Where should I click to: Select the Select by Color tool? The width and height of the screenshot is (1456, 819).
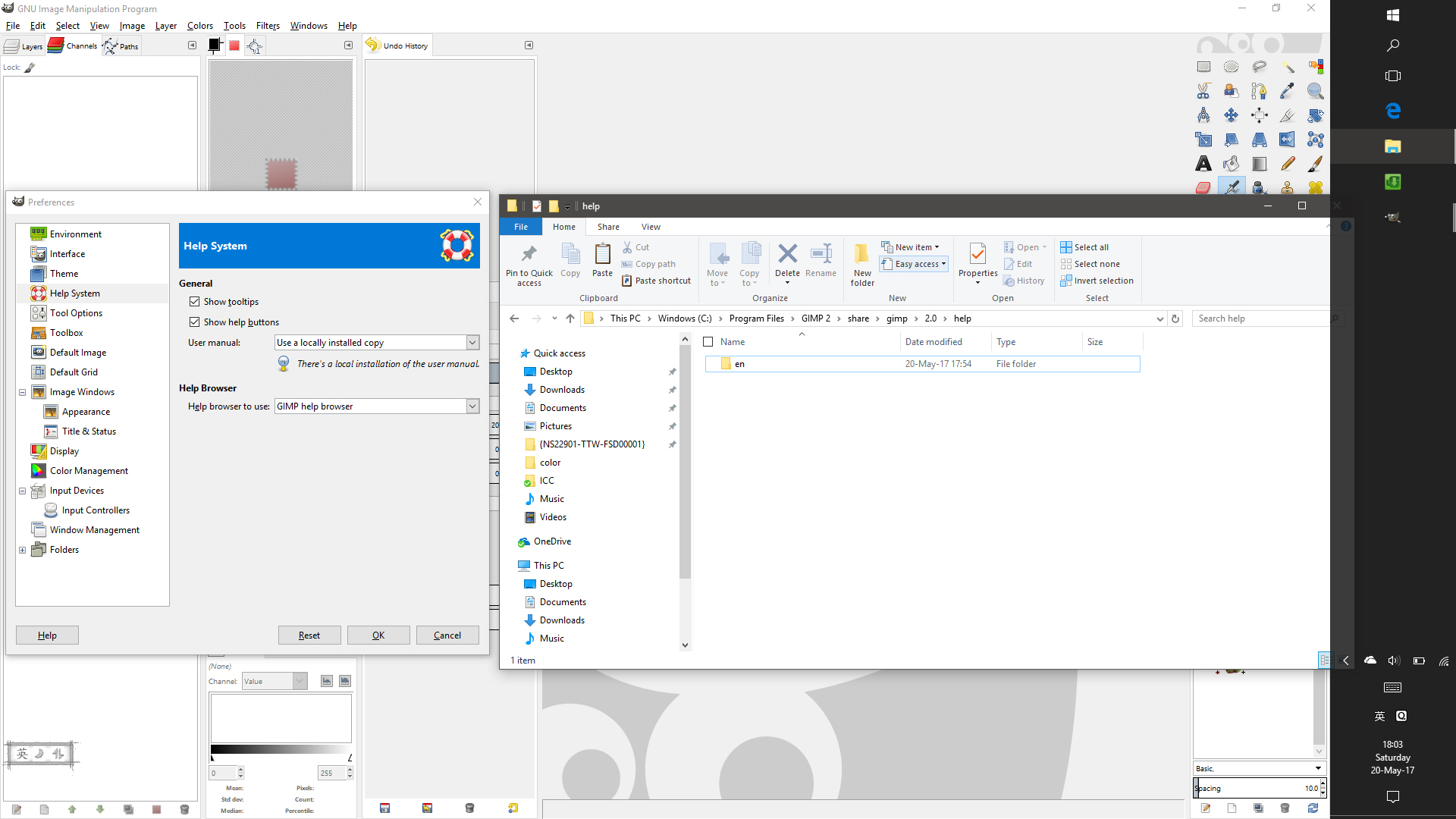click(1315, 67)
